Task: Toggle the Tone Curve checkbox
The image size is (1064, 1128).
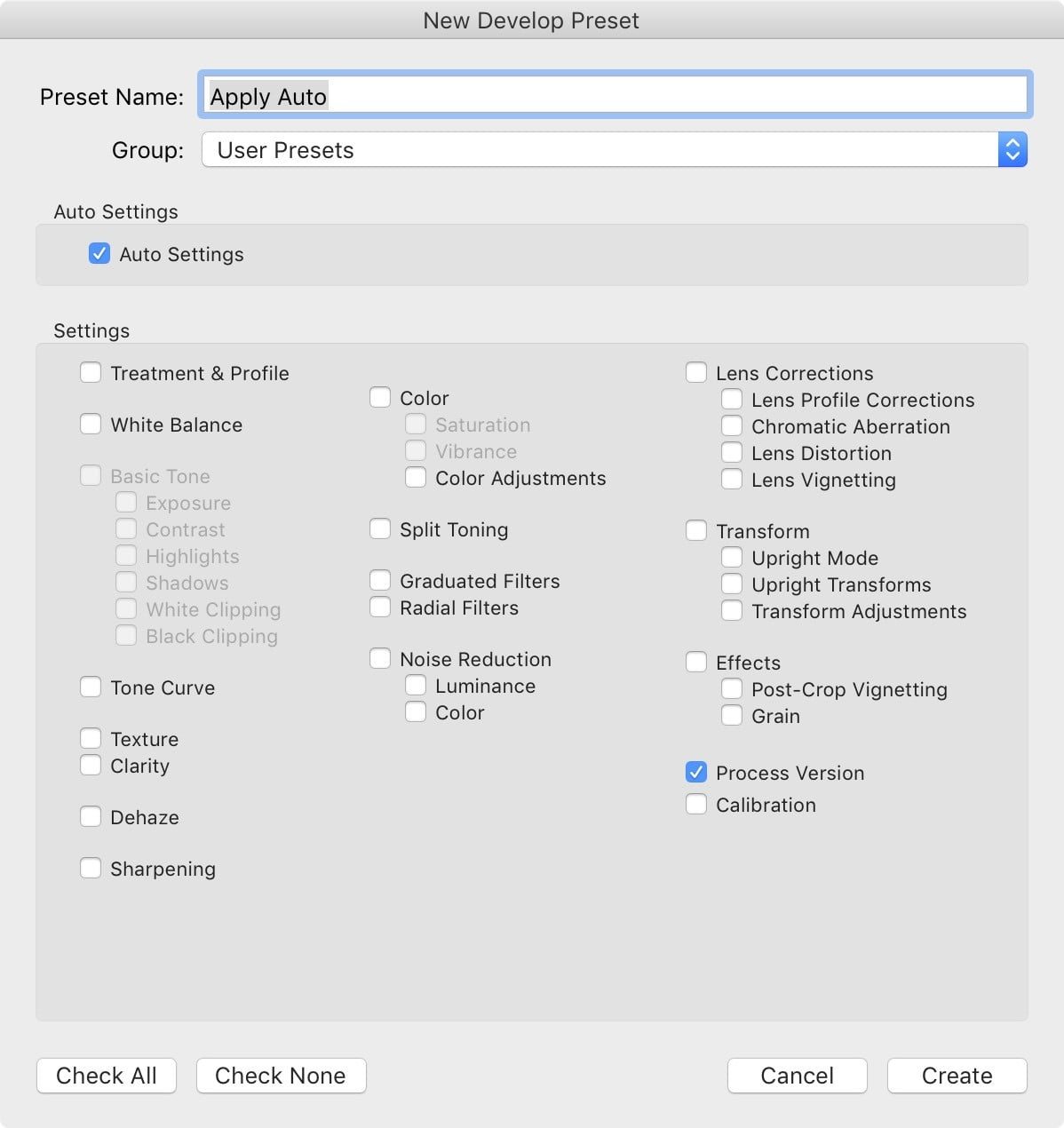Action: click(91, 687)
